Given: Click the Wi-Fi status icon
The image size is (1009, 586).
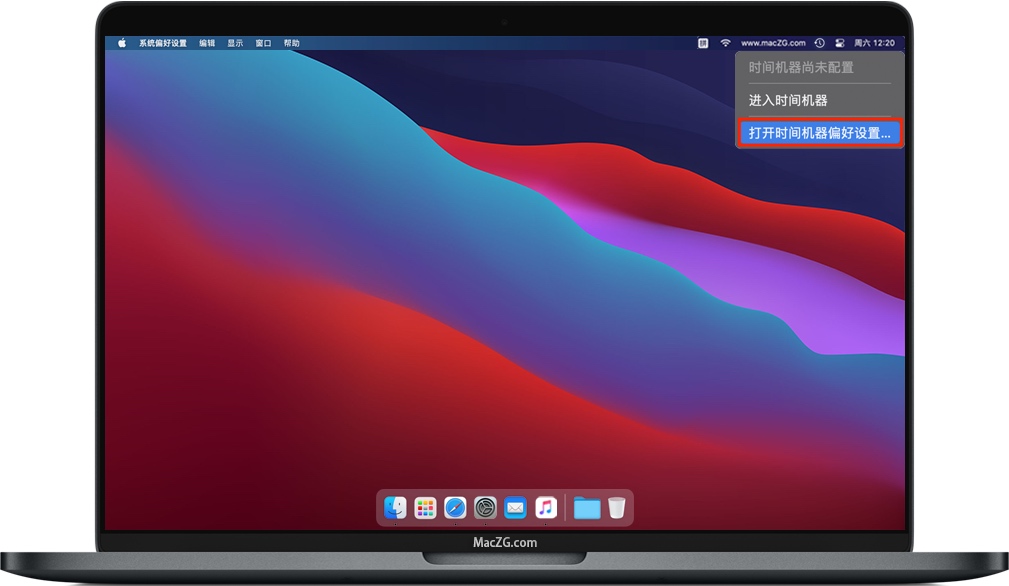Looking at the screenshot, I should click(725, 43).
